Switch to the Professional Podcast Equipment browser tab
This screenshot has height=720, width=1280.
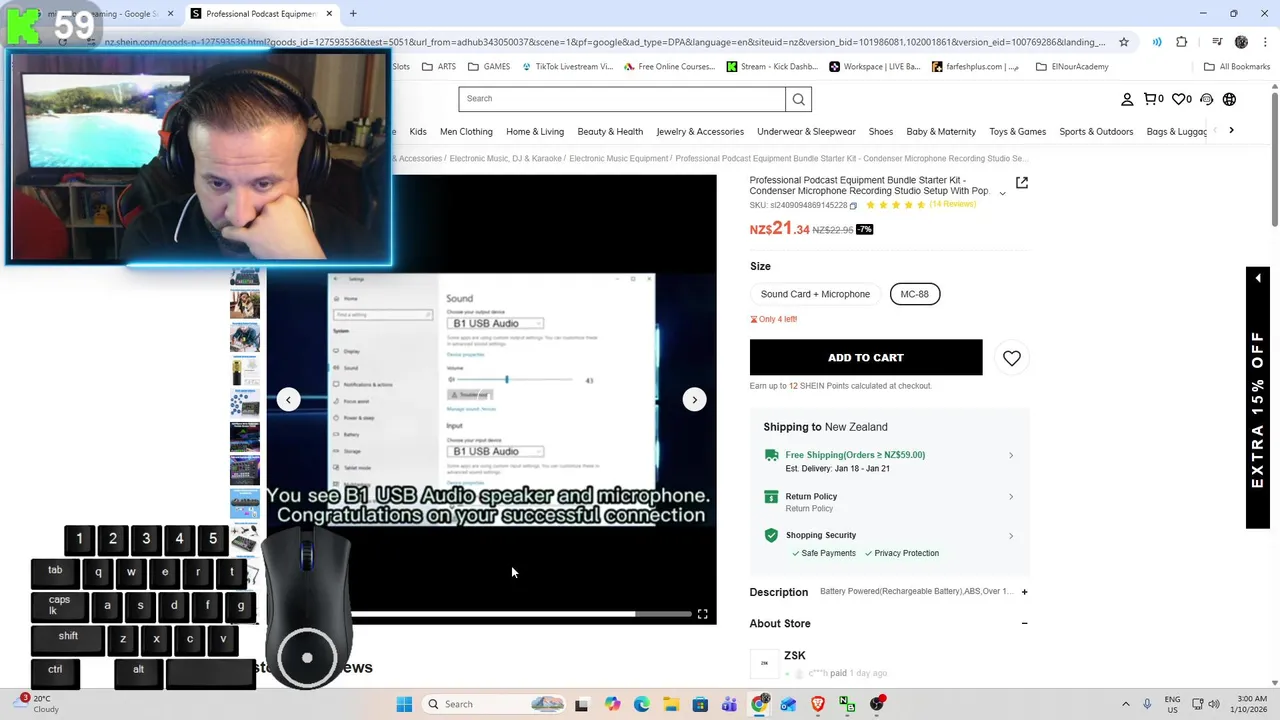tap(260, 14)
